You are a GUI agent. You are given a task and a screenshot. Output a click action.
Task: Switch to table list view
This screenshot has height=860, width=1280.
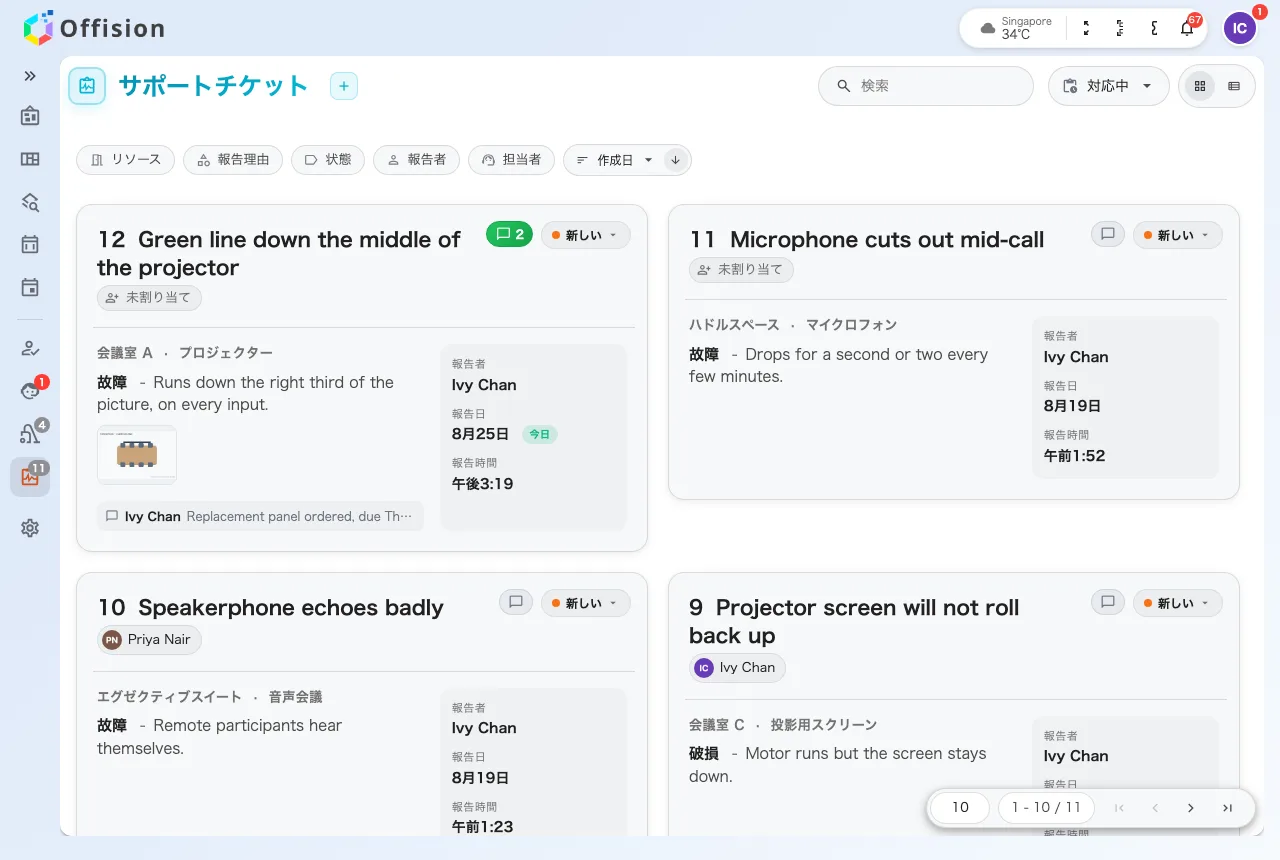[x=1234, y=86]
